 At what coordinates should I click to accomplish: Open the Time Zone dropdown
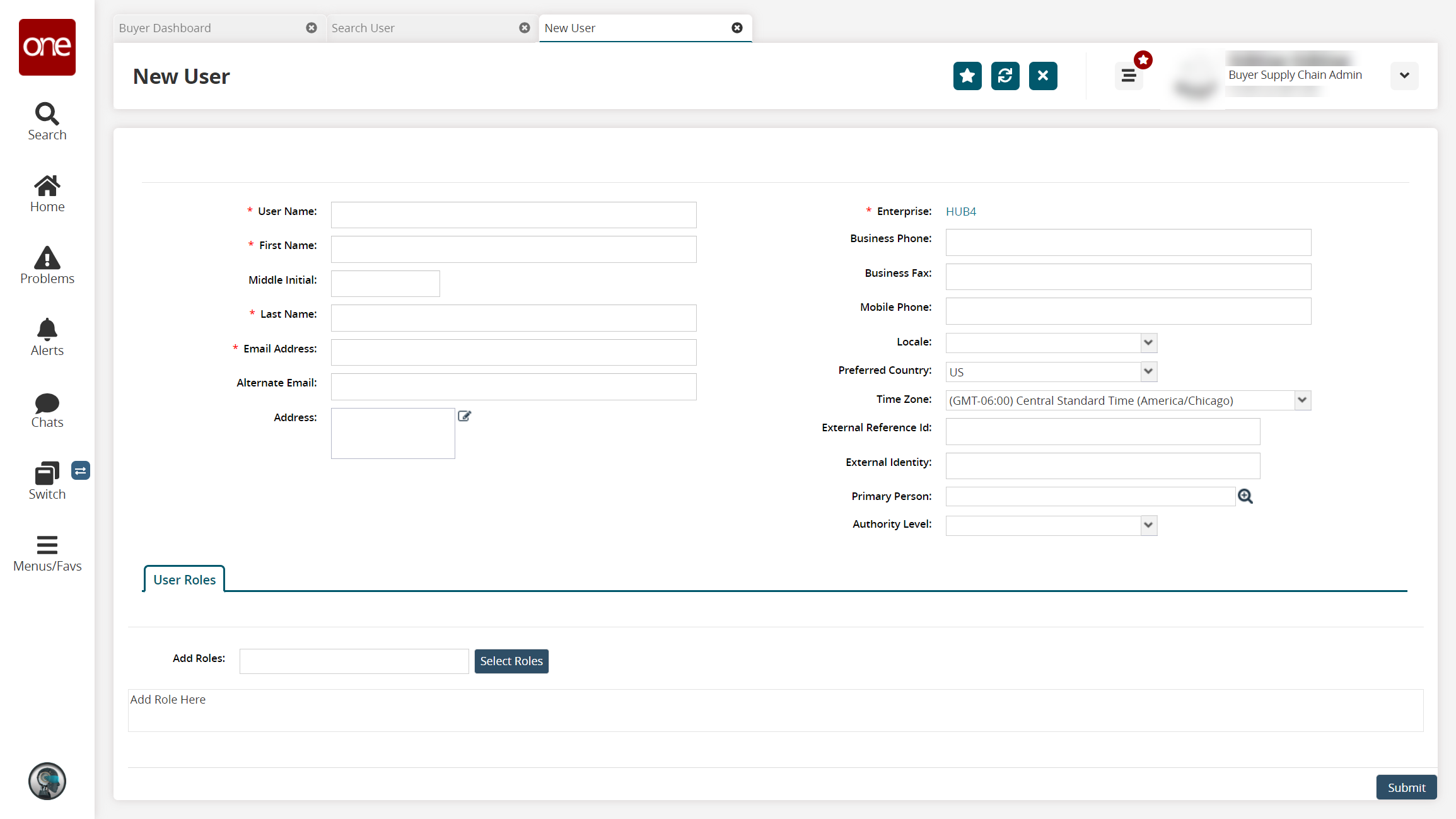[1302, 400]
